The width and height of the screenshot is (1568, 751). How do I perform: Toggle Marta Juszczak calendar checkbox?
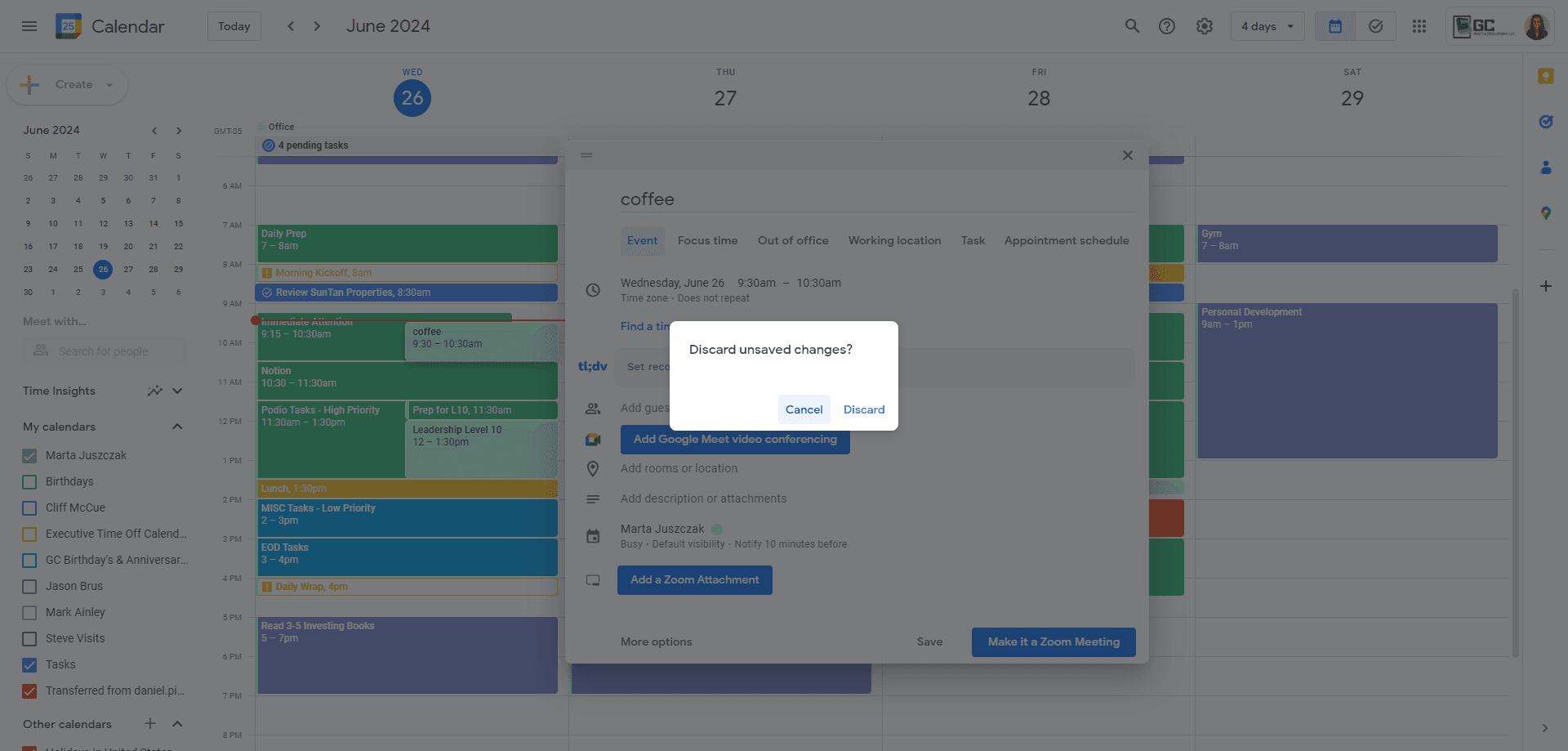coord(29,455)
